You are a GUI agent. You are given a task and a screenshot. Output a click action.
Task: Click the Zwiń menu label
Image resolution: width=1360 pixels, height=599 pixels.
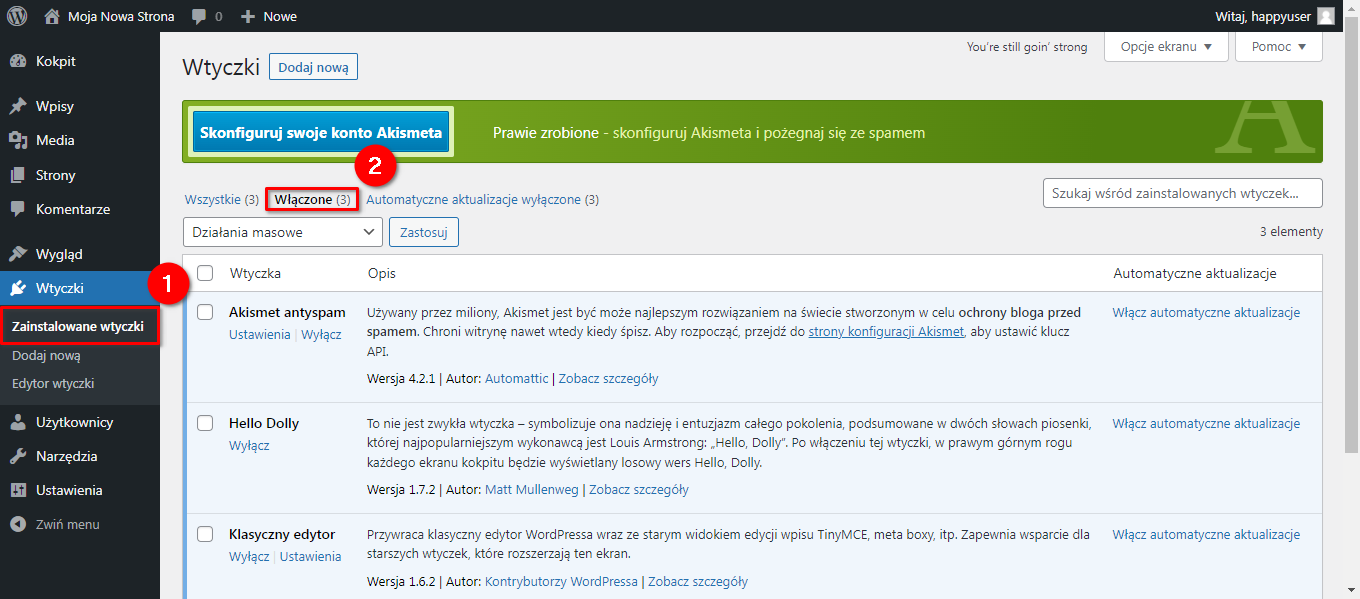pos(68,524)
